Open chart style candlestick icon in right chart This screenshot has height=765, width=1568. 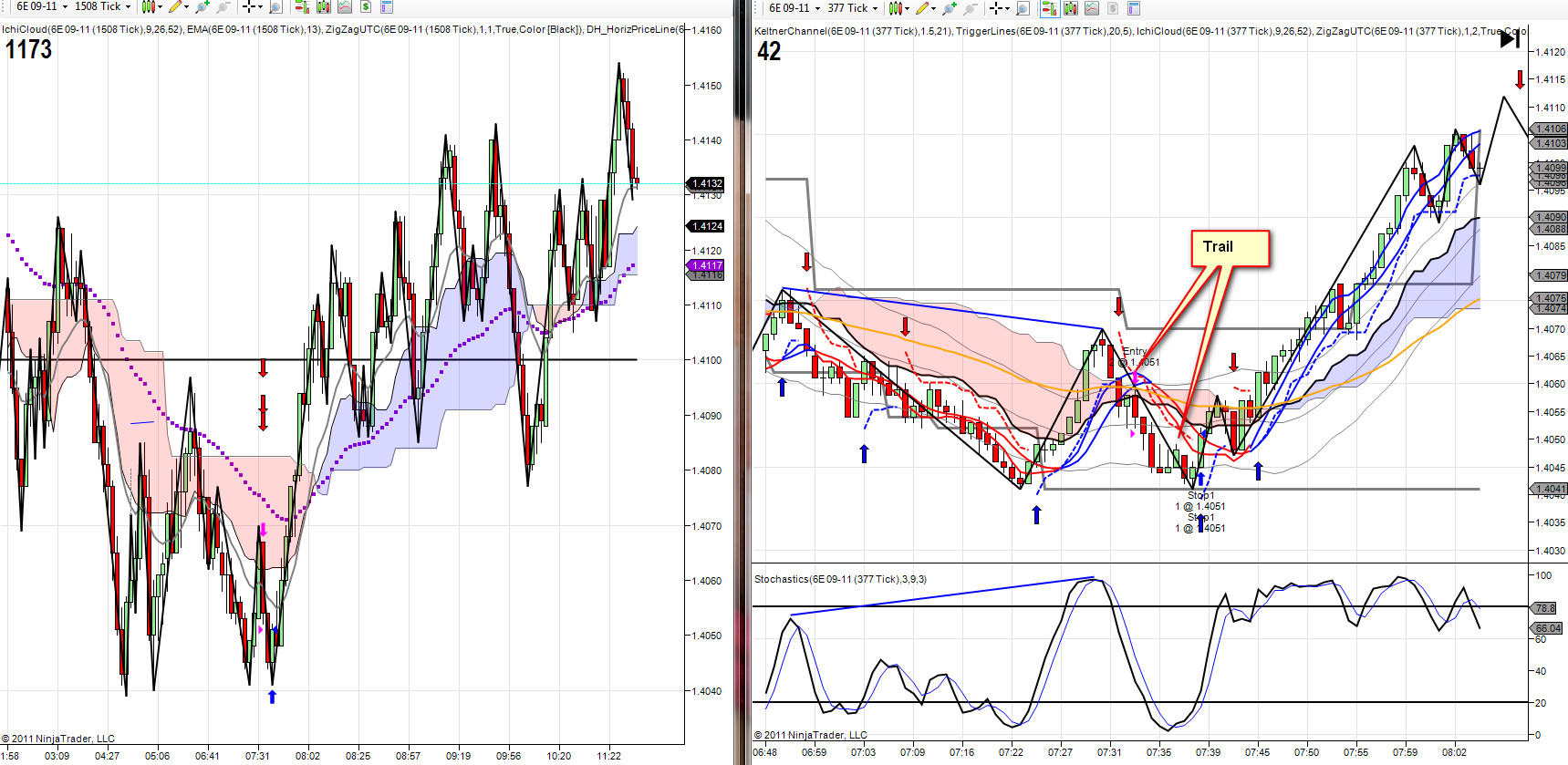pos(895,8)
